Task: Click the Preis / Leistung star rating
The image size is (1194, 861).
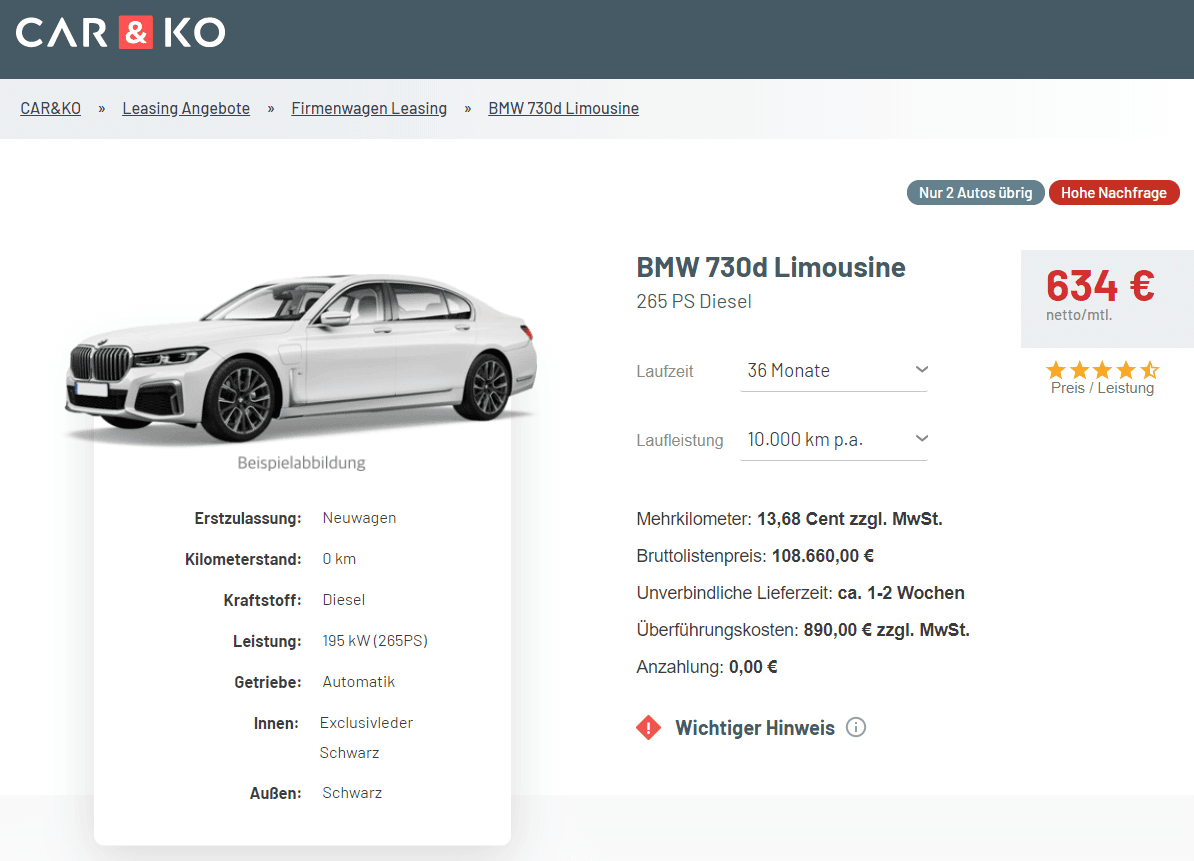Action: pyautogui.click(x=1102, y=371)
